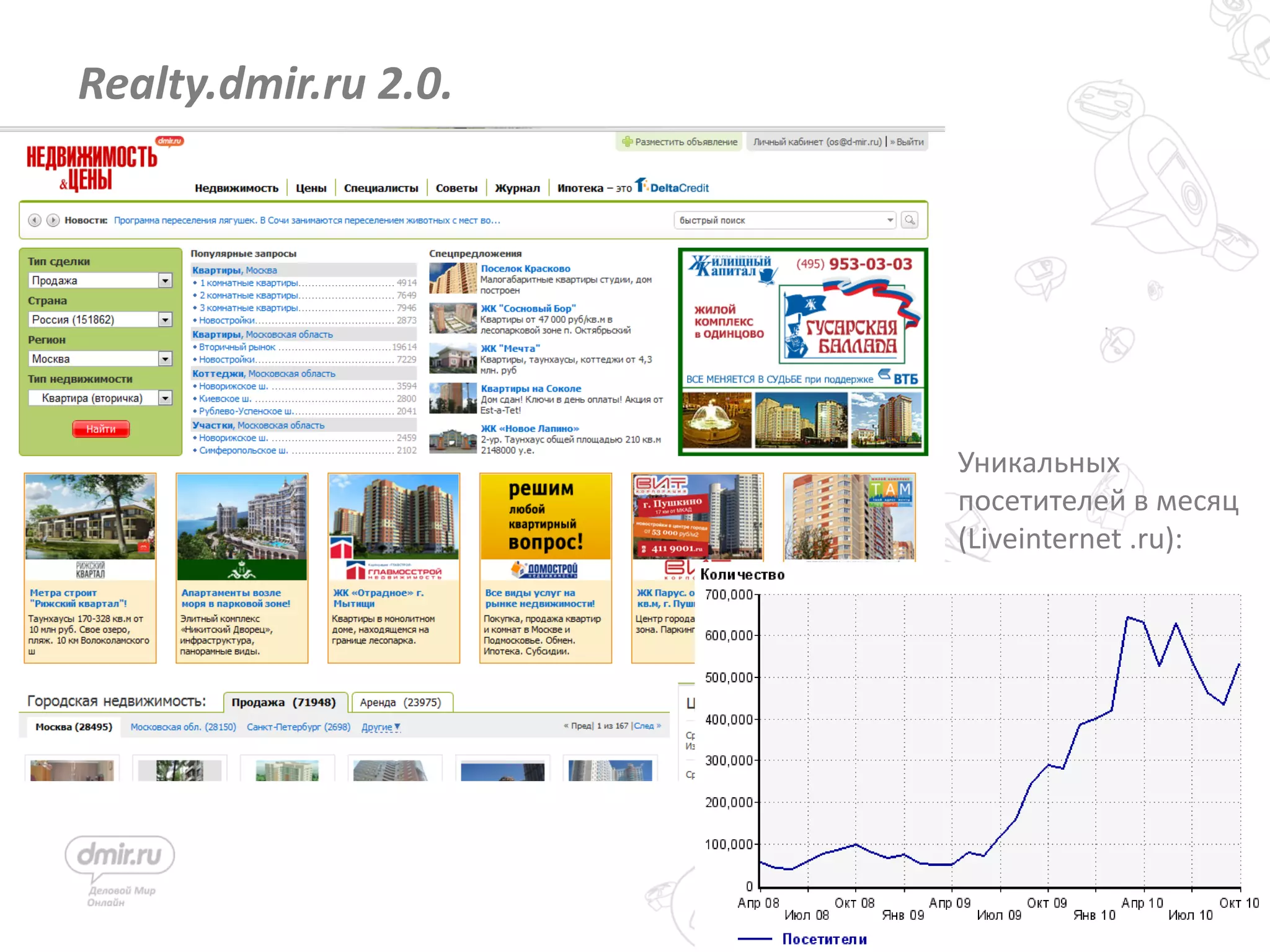This screenshot has height=952, width=1270.
Task: Open the ЖК «Отрадное» ad title
Action: click(x=378, y=598)
